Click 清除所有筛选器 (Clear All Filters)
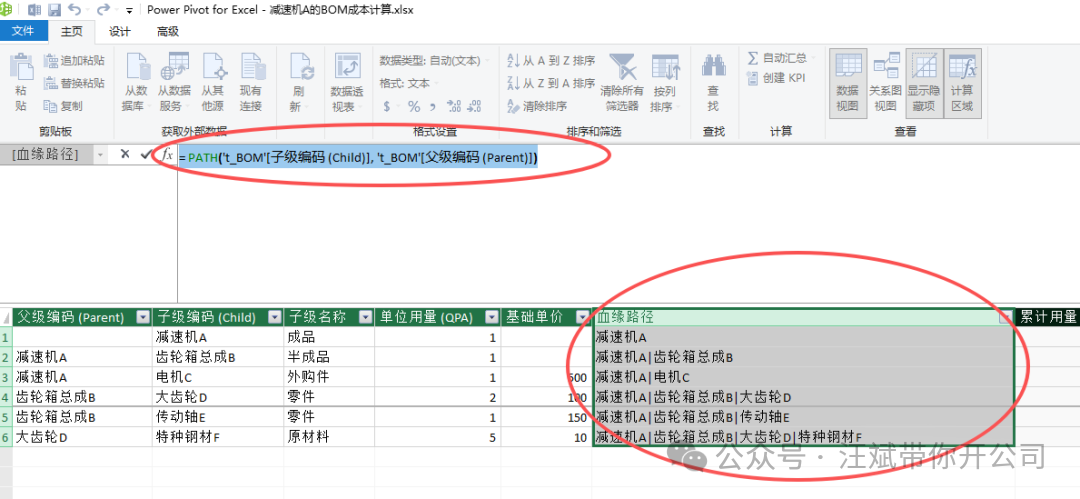The width and height of the screenshot is (1080, 499). click(622, 80)
